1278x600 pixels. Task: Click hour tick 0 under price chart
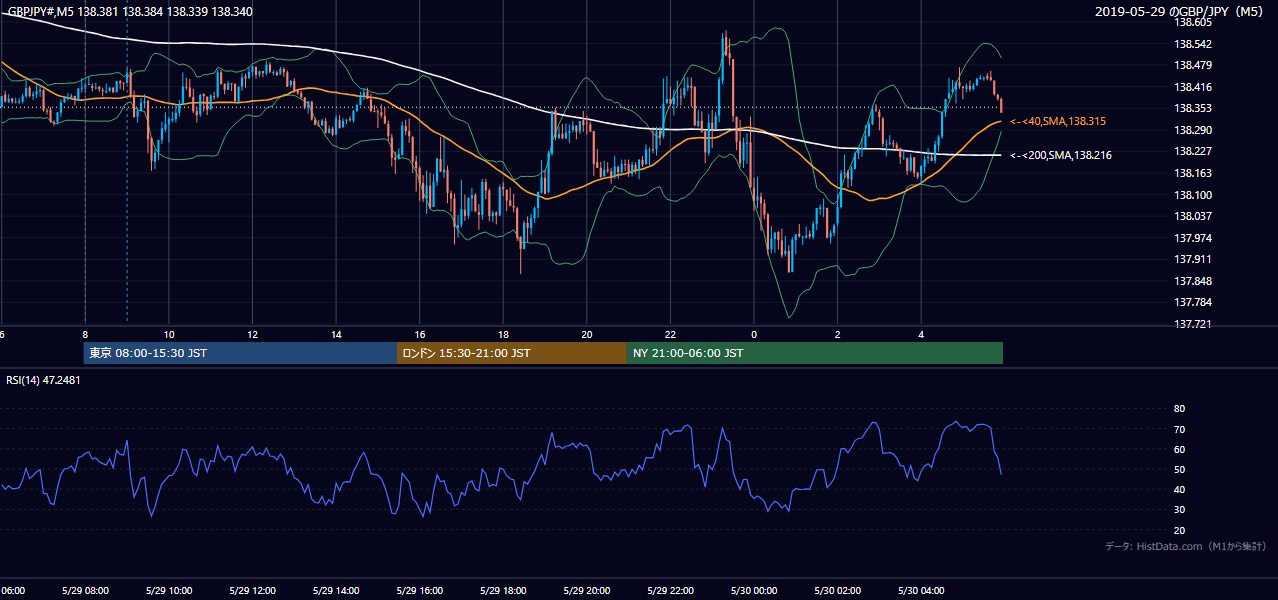pos(754,334)
